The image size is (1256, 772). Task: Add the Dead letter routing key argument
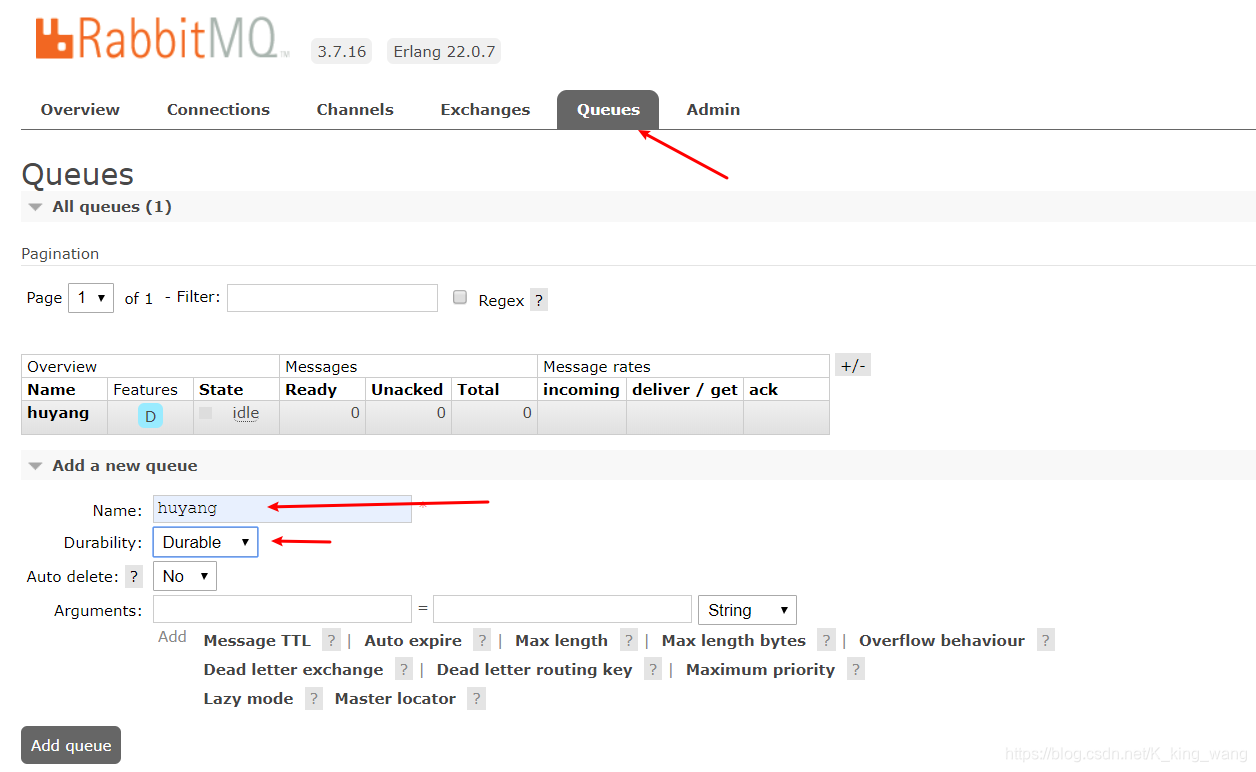pos(534,670)
